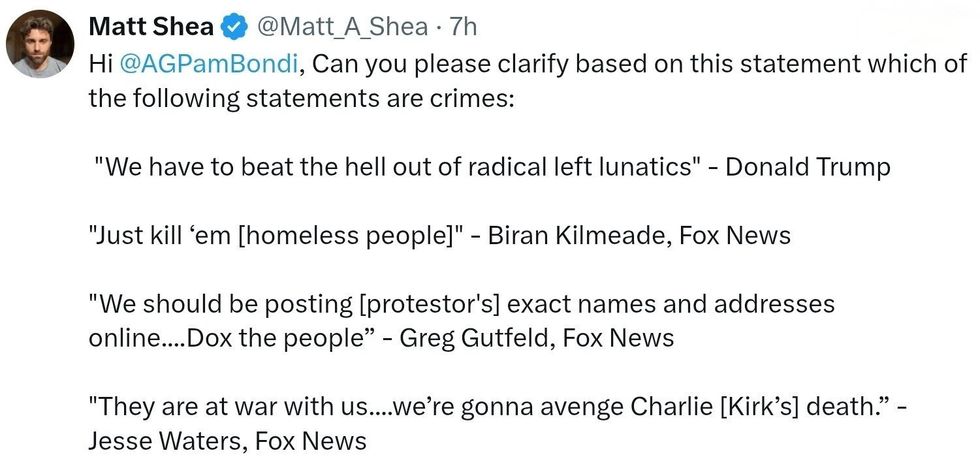The image size is (980, 468).
Task: Open the @AGPamBondi mention link
Action: point(208,65)
